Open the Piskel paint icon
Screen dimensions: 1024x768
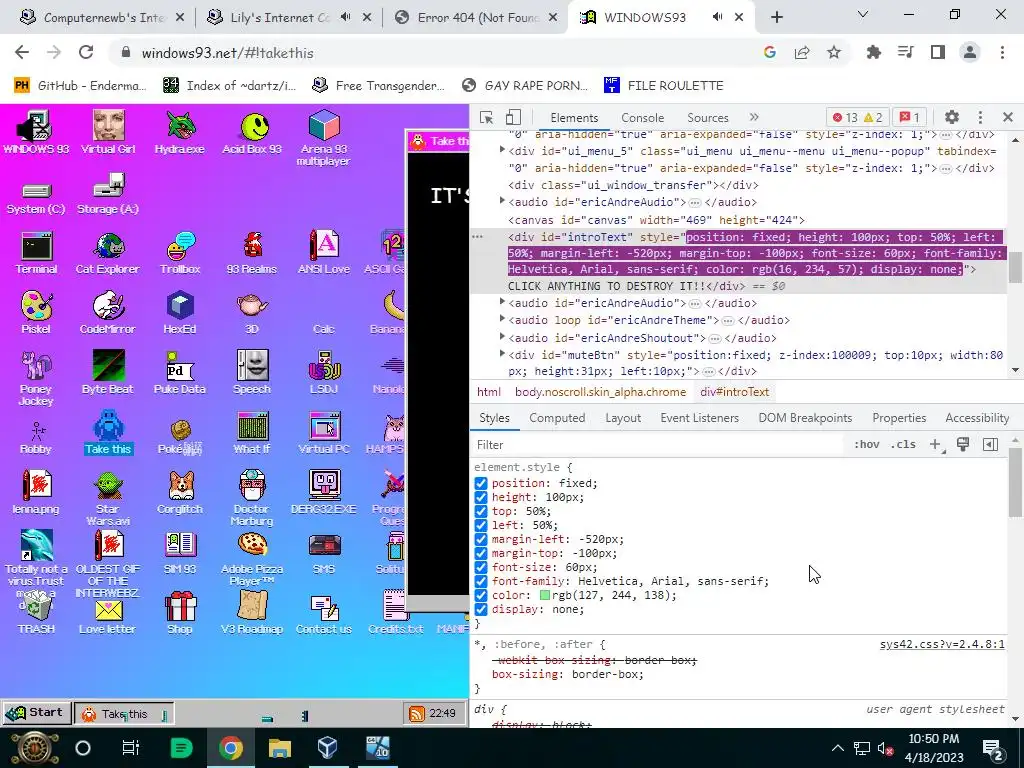[37, 313]
